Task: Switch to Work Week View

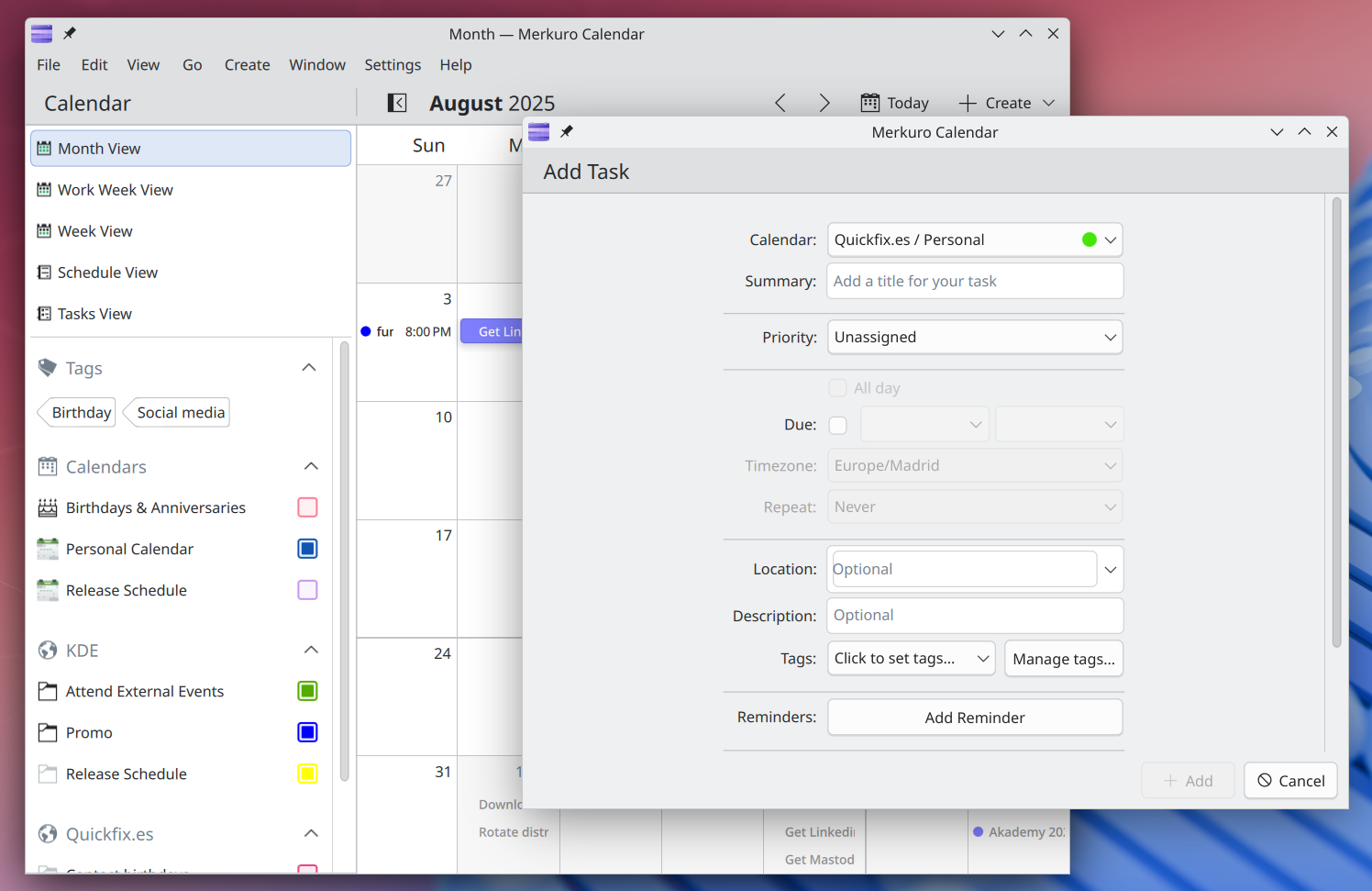Action: coord(191,190)
